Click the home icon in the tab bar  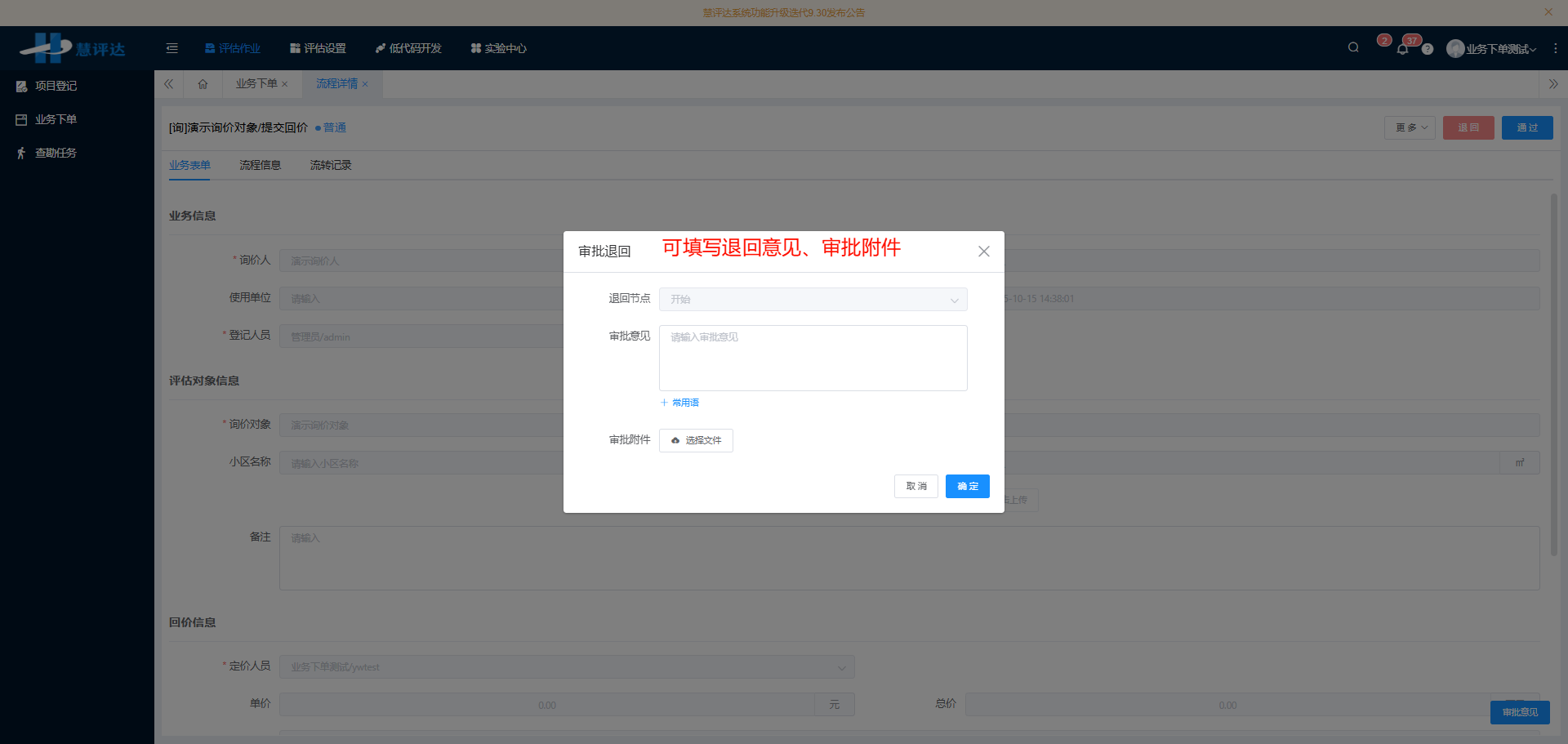[203, 84]
